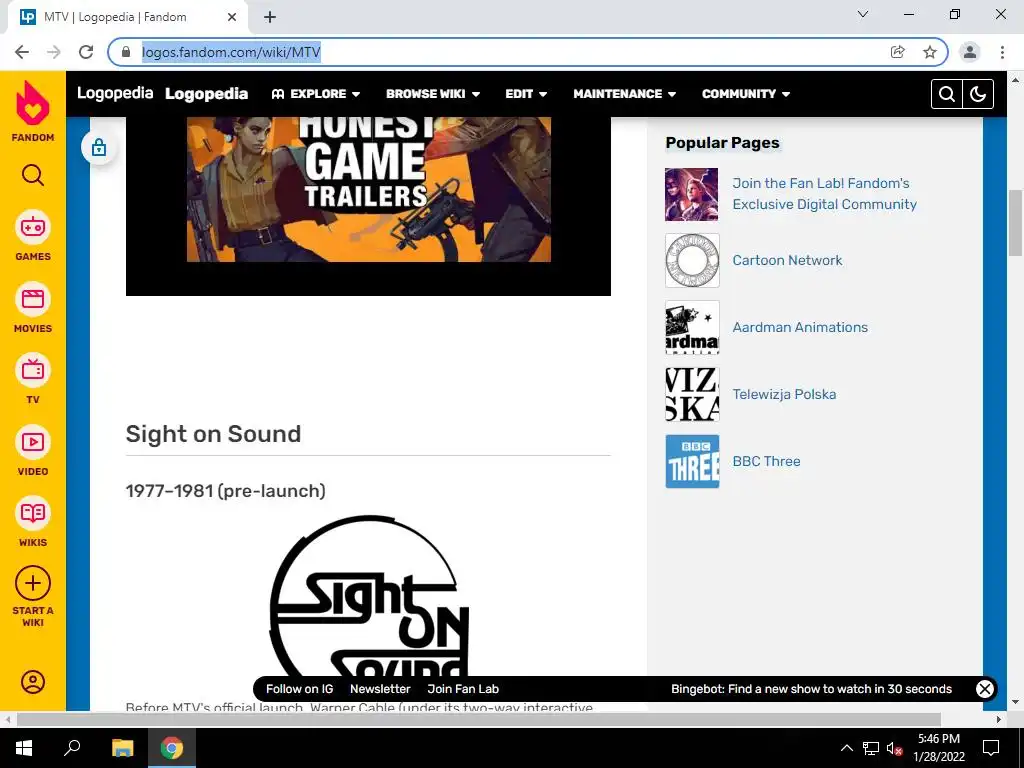Viewport: 1024px width, 768px height.
Task: Open the user profile icon in sidebar
Action: point(33,682)
